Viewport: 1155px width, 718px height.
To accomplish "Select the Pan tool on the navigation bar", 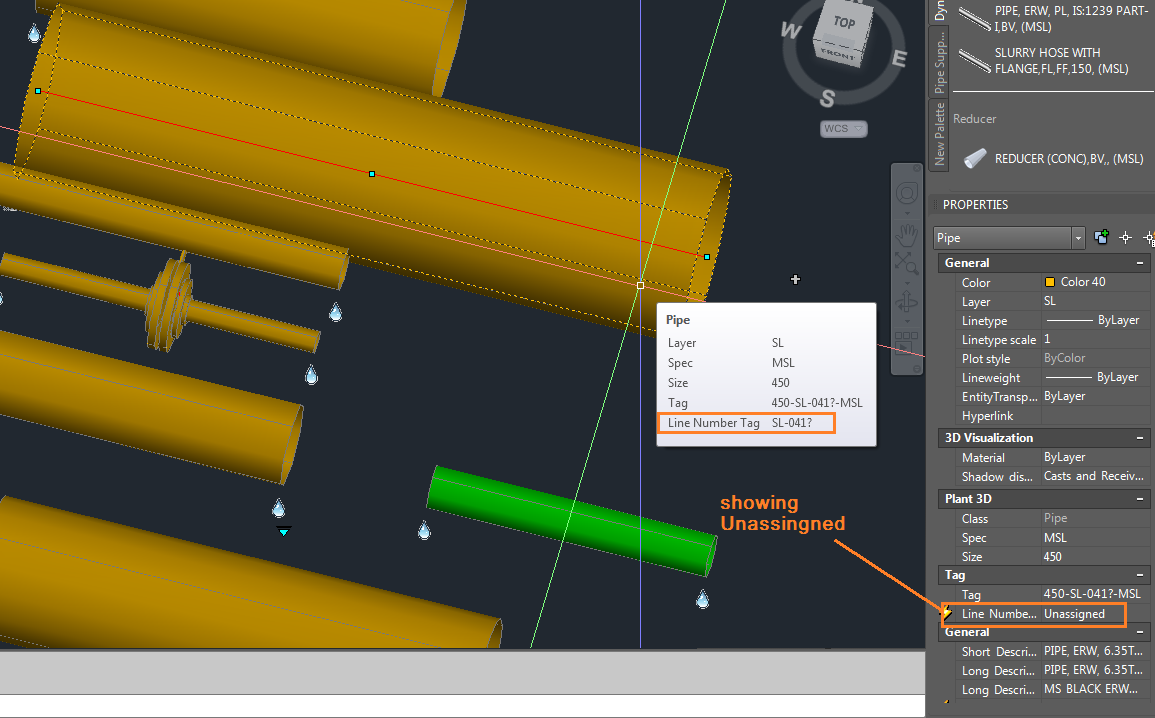I will [907, 235].
